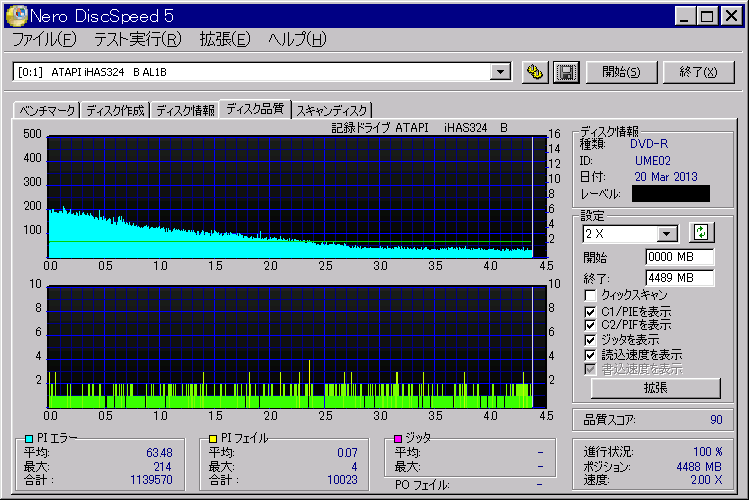Screen dimensions: 749x500
Task: Click the green refresh speed icon
Action: click(x=701, y=233)
